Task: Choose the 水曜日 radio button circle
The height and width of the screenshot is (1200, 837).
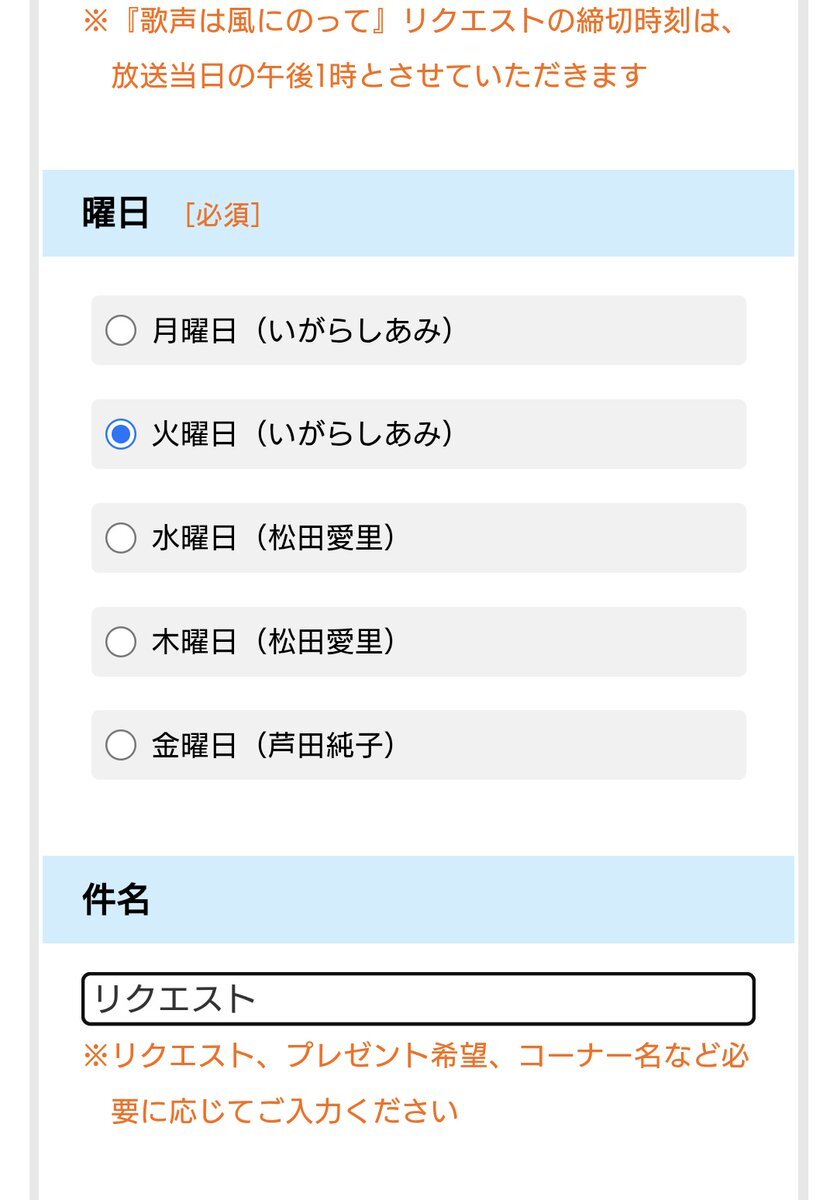Action: click(x=121, y=538)
